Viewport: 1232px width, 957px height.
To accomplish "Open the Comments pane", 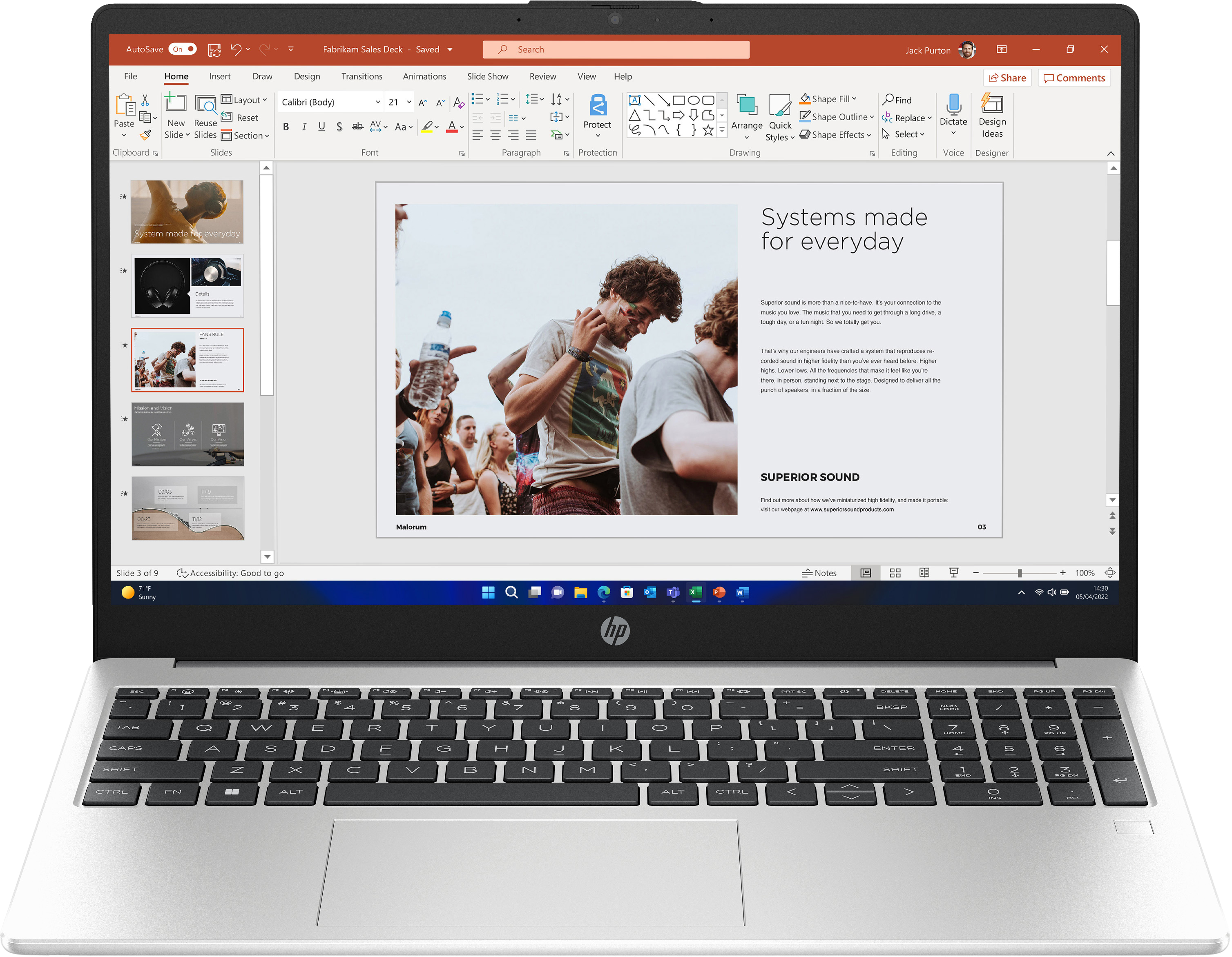I will pyautogui.click(x=1074, y=77).
